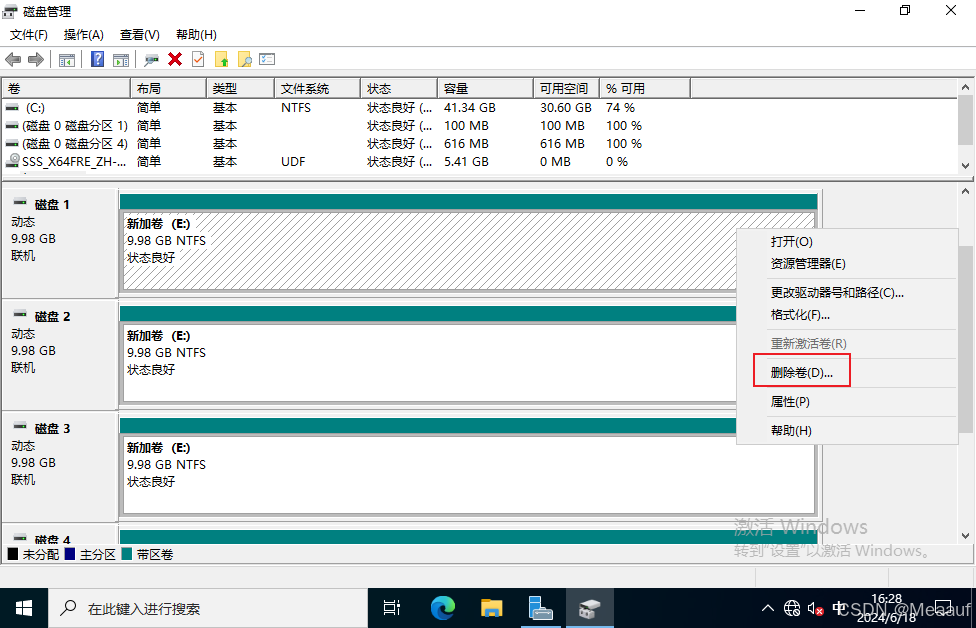Click the Forward arrow in the toolbar
The width and height of the screenshot is (976, 628).
[x=36, y=60]
